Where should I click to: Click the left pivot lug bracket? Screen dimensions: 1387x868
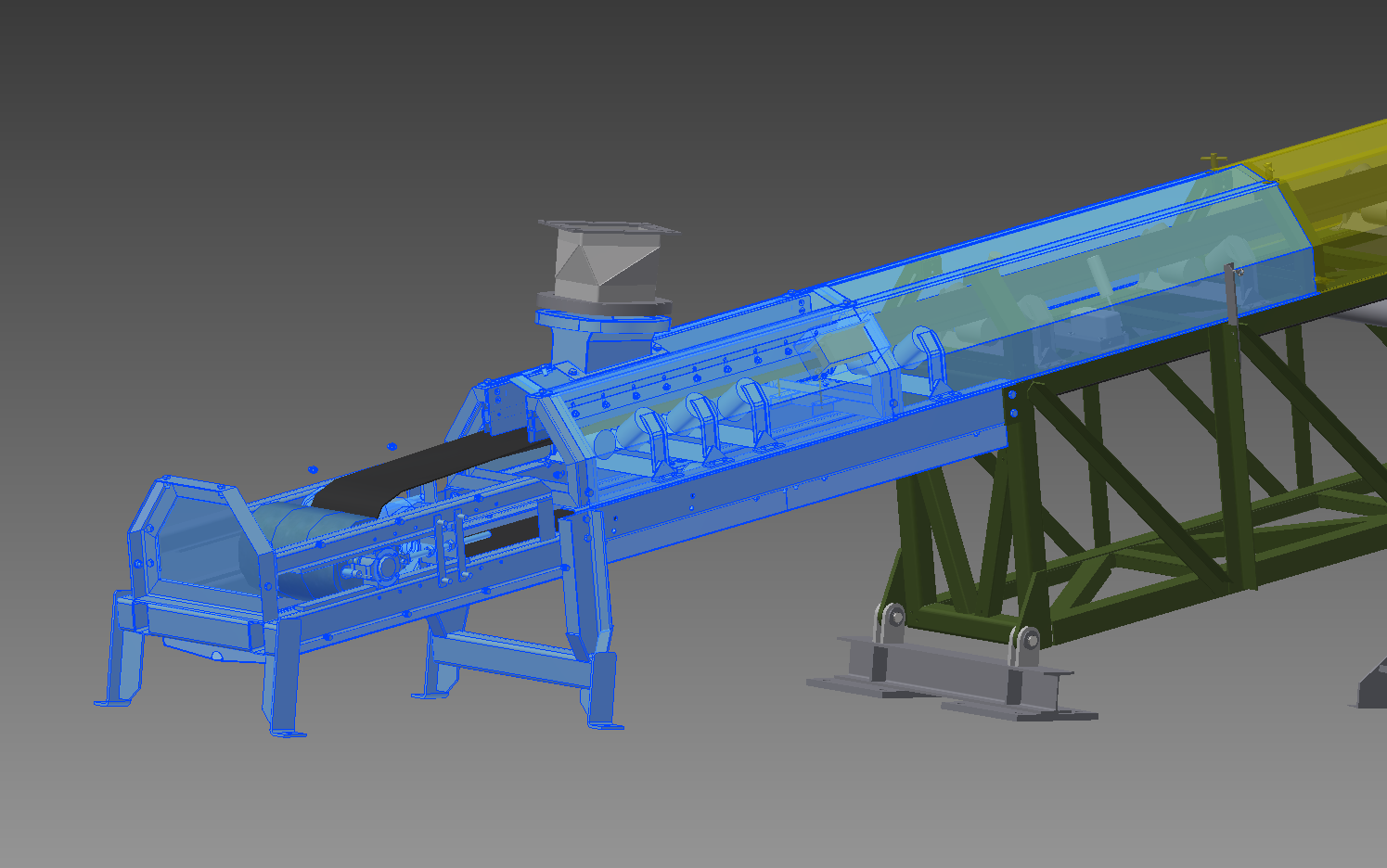[x=893, y=621]
